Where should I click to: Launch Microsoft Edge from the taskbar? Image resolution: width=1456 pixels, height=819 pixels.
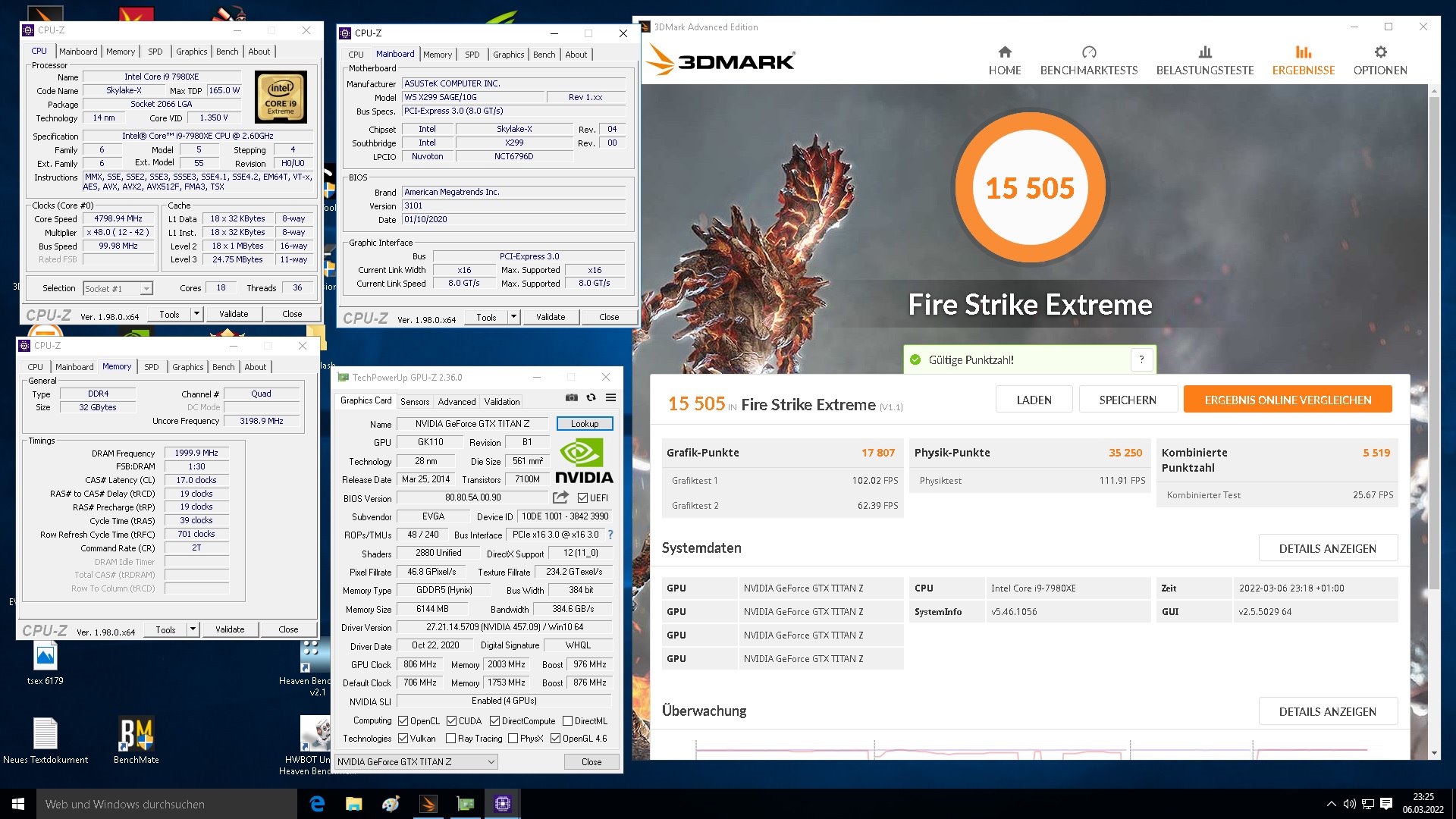317,804
